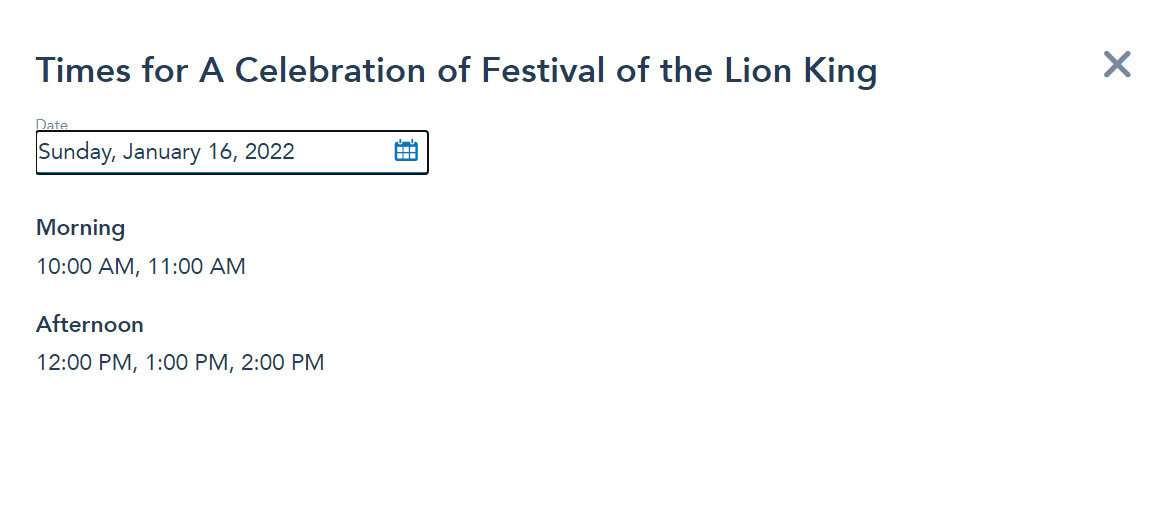Click the Afternoon section heading
The width and height of the screenshot is (1167, 506).
[90, 325]
